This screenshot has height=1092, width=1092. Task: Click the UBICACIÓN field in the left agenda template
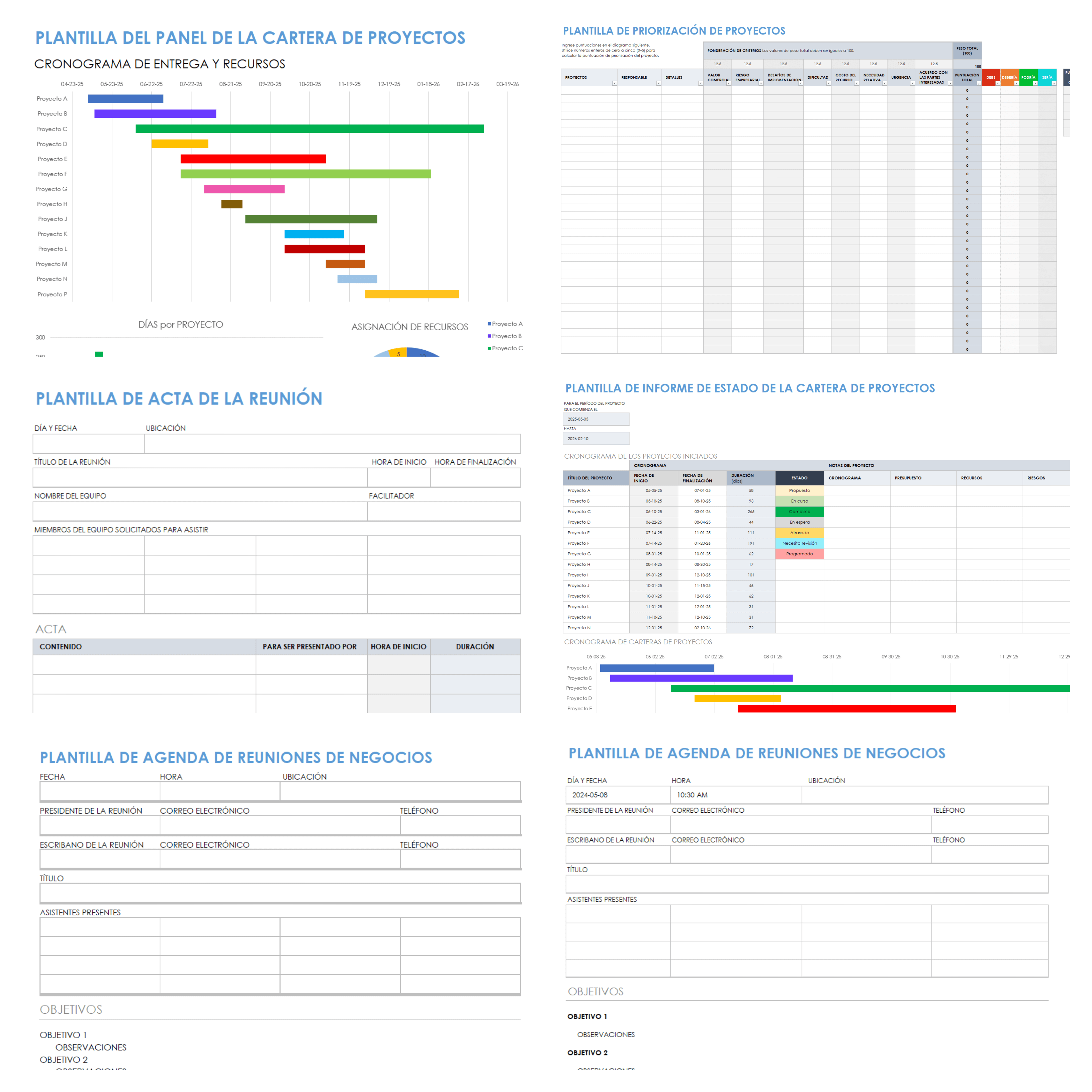(x=400, y=791)
